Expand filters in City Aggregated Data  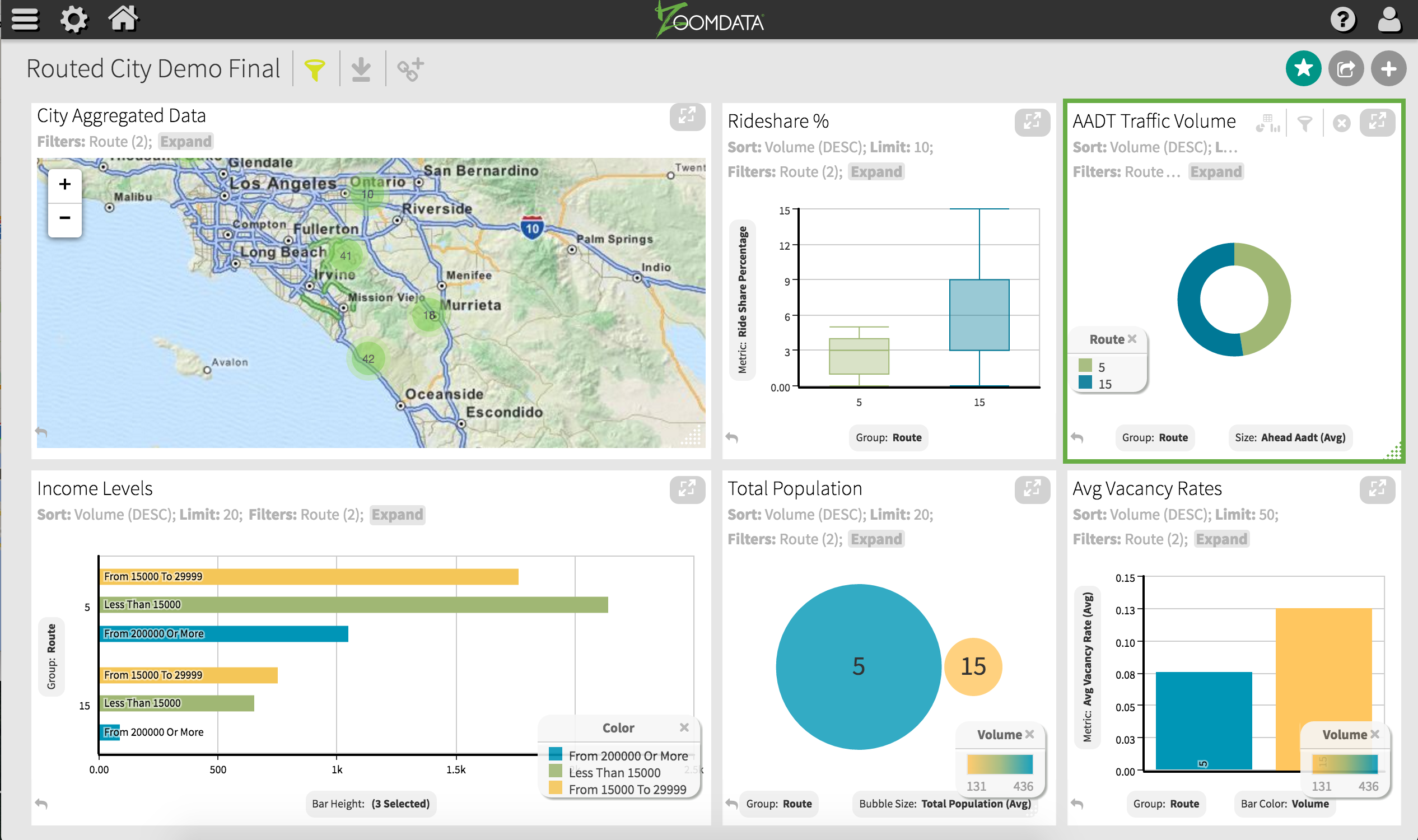click(x=186, y=142)
